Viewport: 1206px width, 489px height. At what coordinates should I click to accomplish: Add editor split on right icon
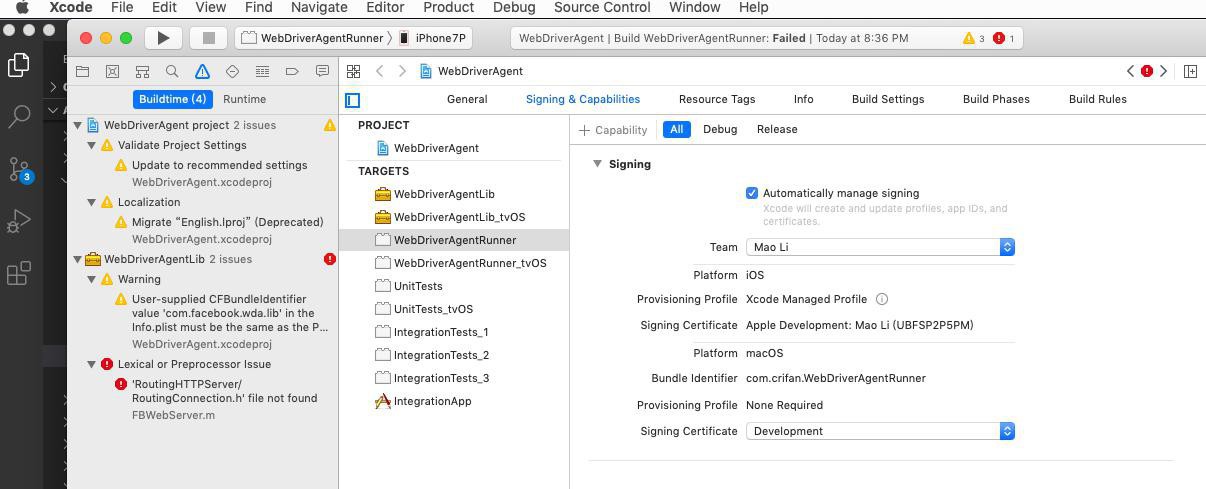tap(1190, 71)
